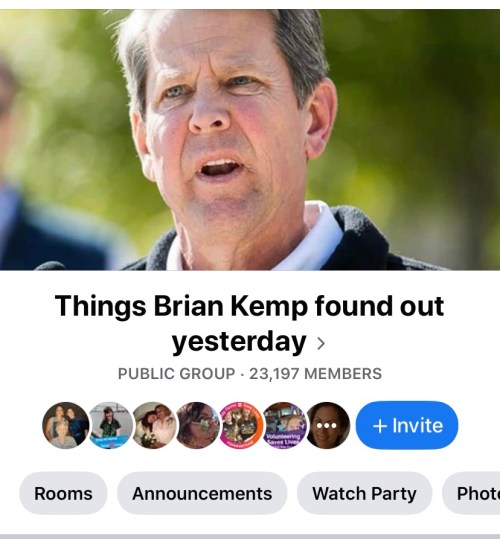
Task: Open 'Things Brian Kemp found out yesterday' title
Action: pyautogui.click(x=249, y=323)
